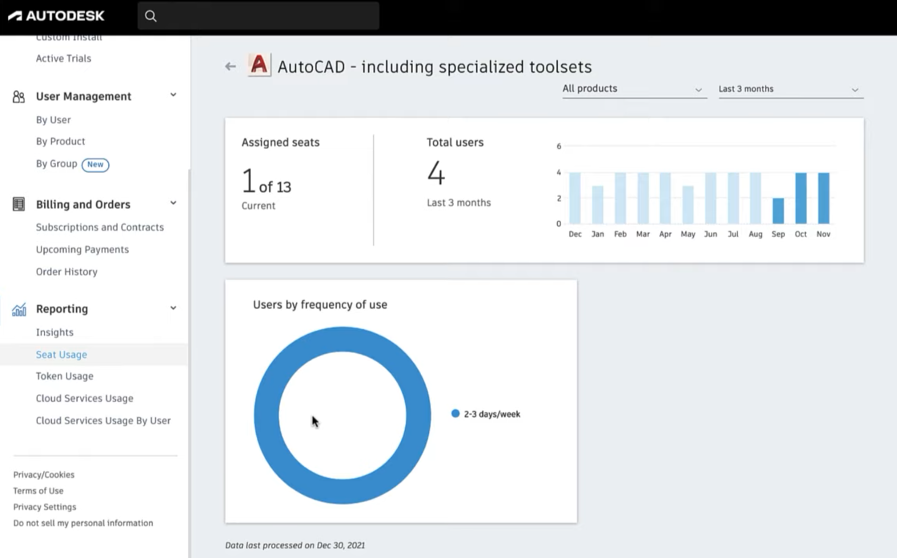Click the Billing and Orders heading

click(83, 204)
